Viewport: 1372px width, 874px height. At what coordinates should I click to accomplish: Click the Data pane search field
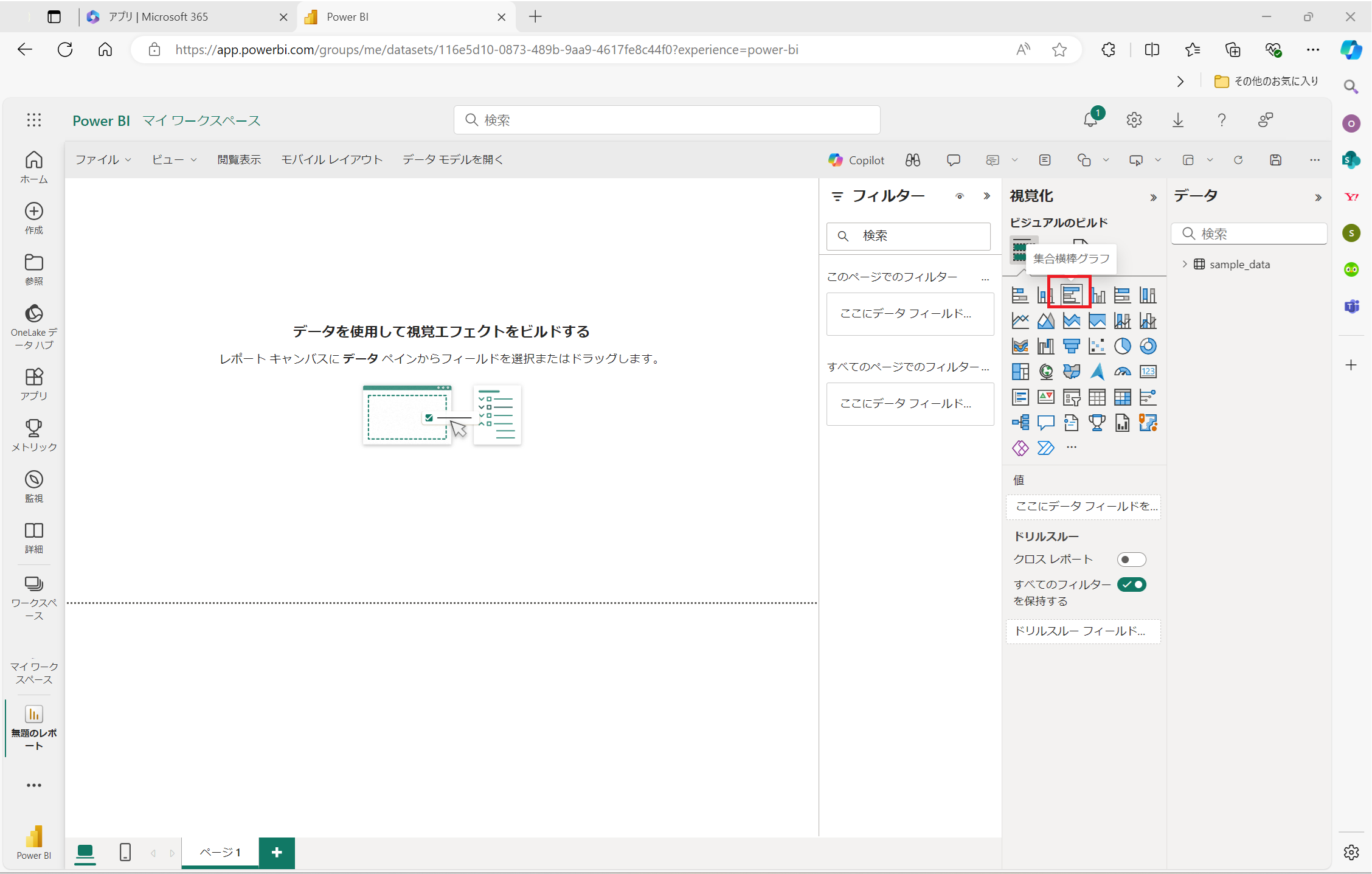click(x=1249, y=234)
